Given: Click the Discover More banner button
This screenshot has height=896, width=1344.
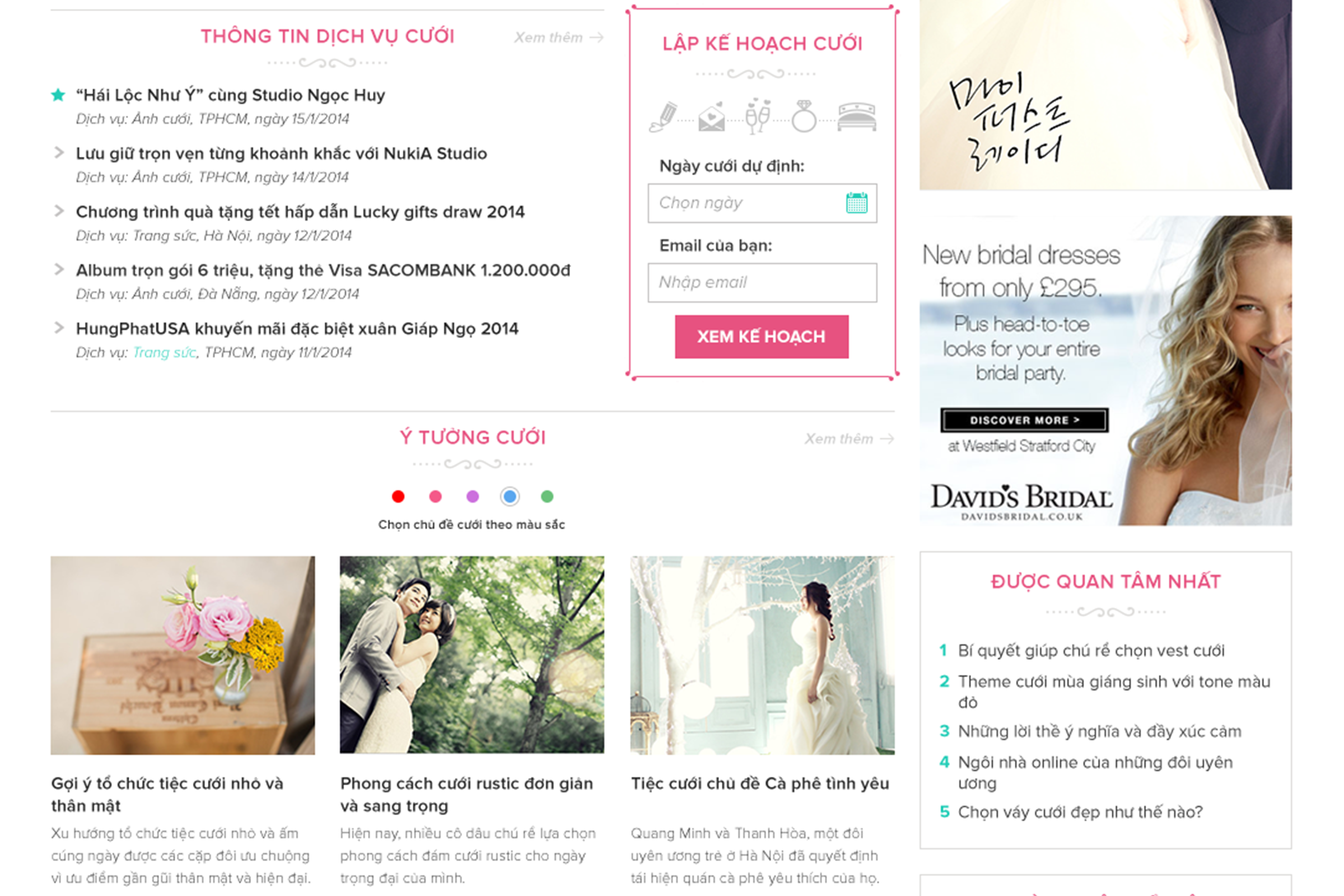Looking at the screenshot, I should 1024,420.
